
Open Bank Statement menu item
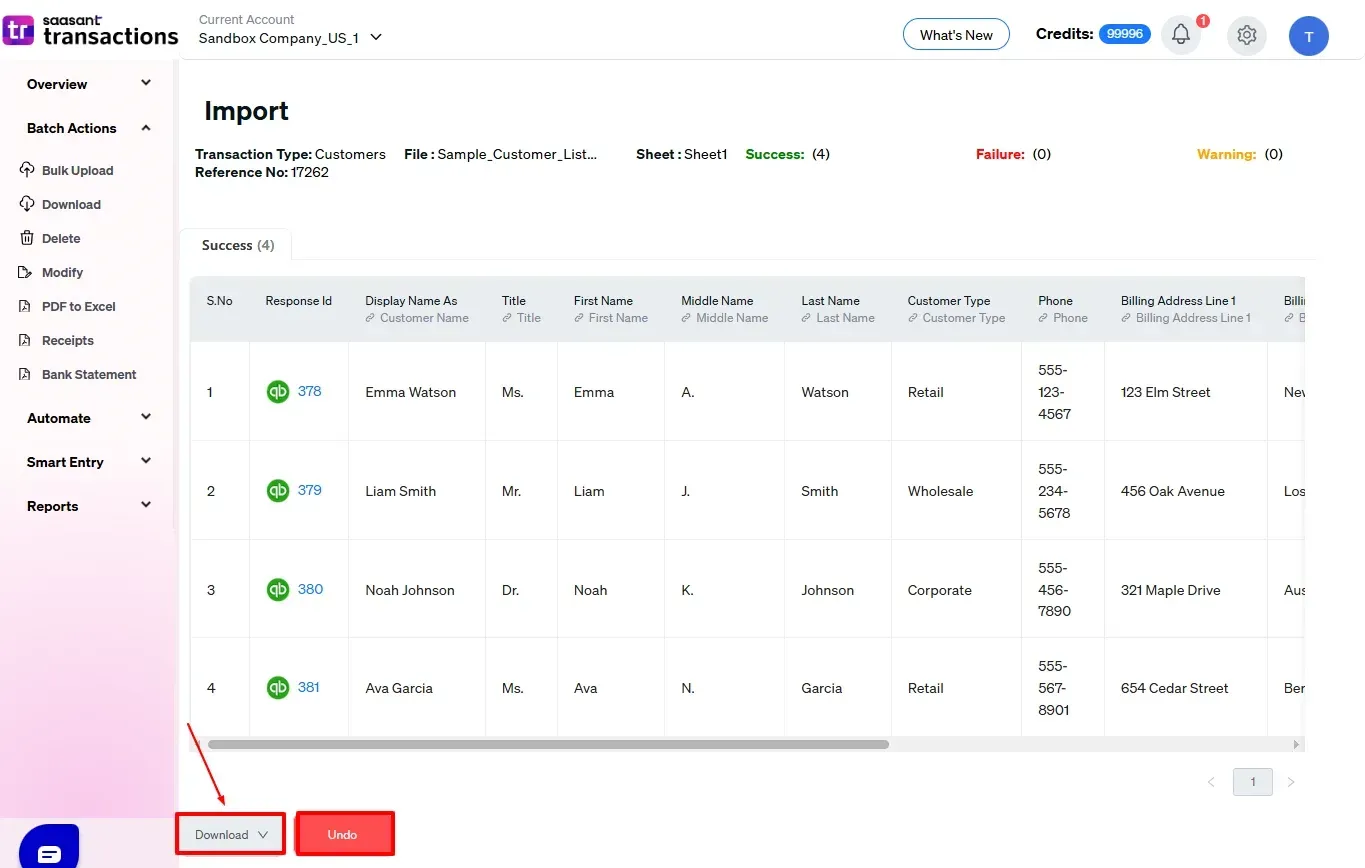(x=89, y=374)
